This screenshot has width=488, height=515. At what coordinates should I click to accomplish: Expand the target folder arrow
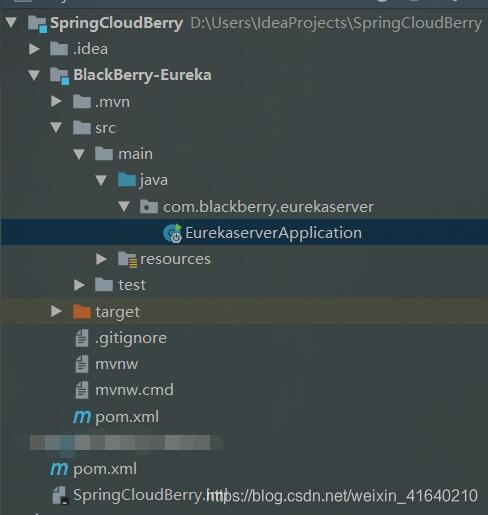(x=56, y=311)
